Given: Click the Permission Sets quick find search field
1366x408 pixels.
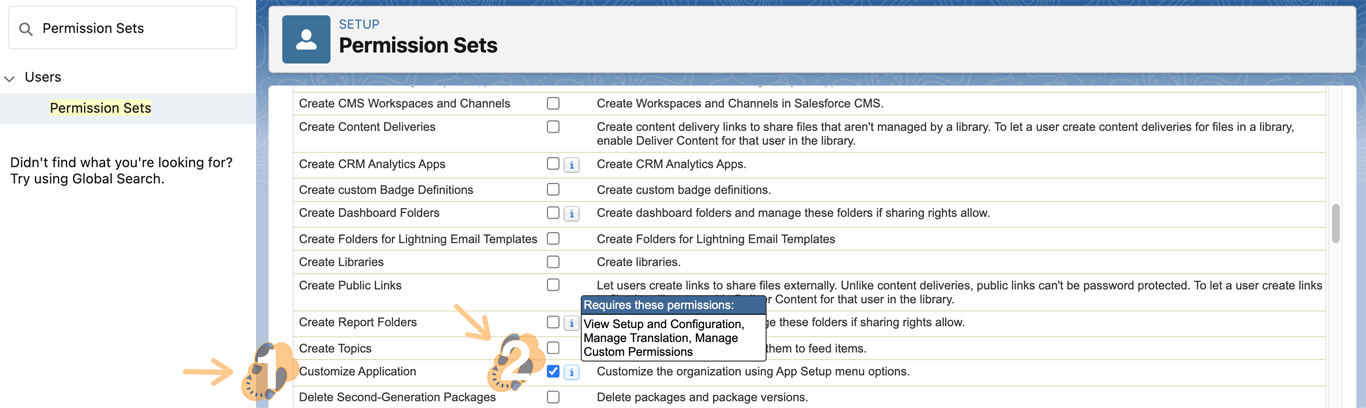Looking at the screenshot, I should [x=135, y=28].
